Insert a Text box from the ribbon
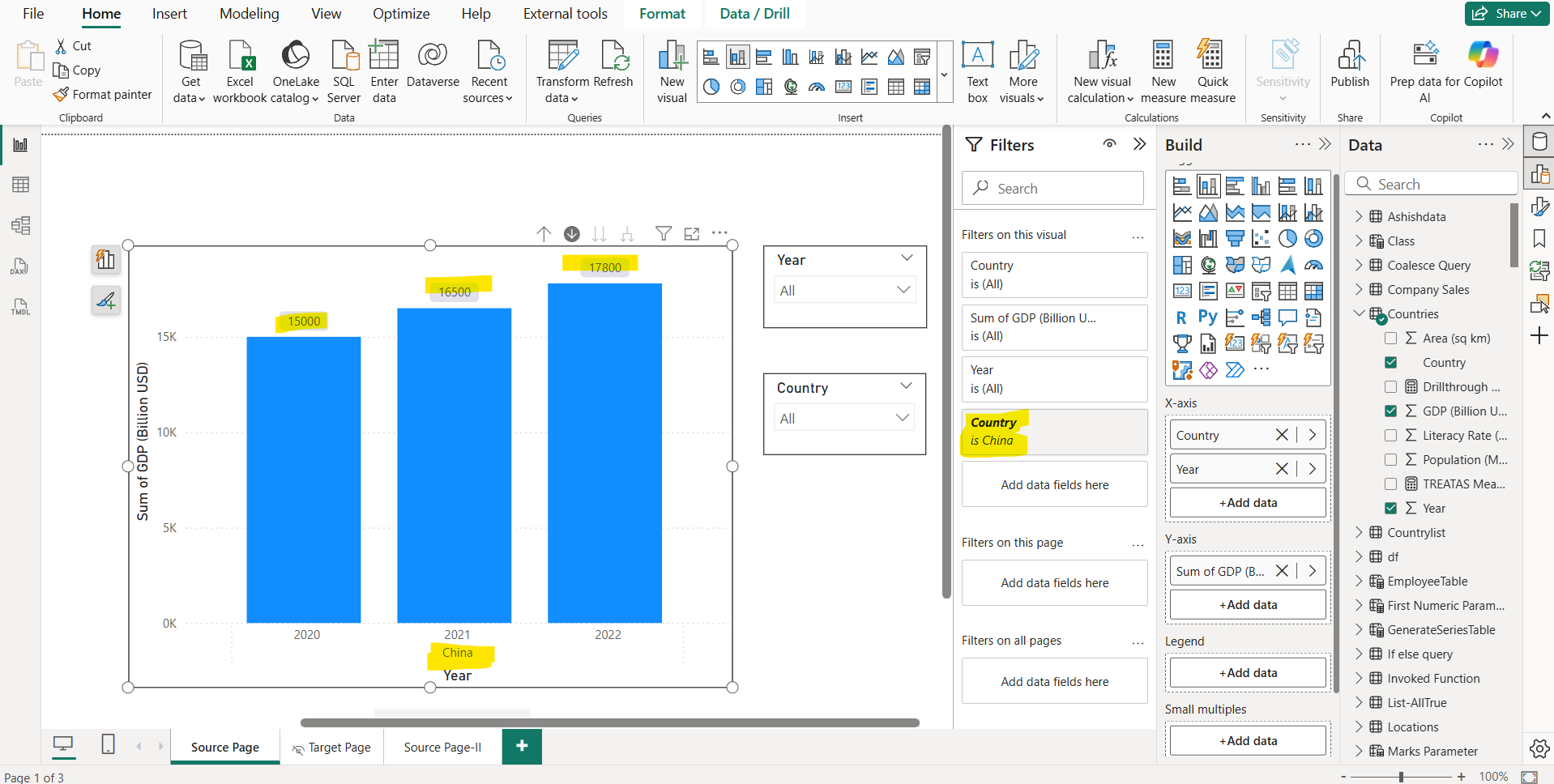 [x=977, y=69]
